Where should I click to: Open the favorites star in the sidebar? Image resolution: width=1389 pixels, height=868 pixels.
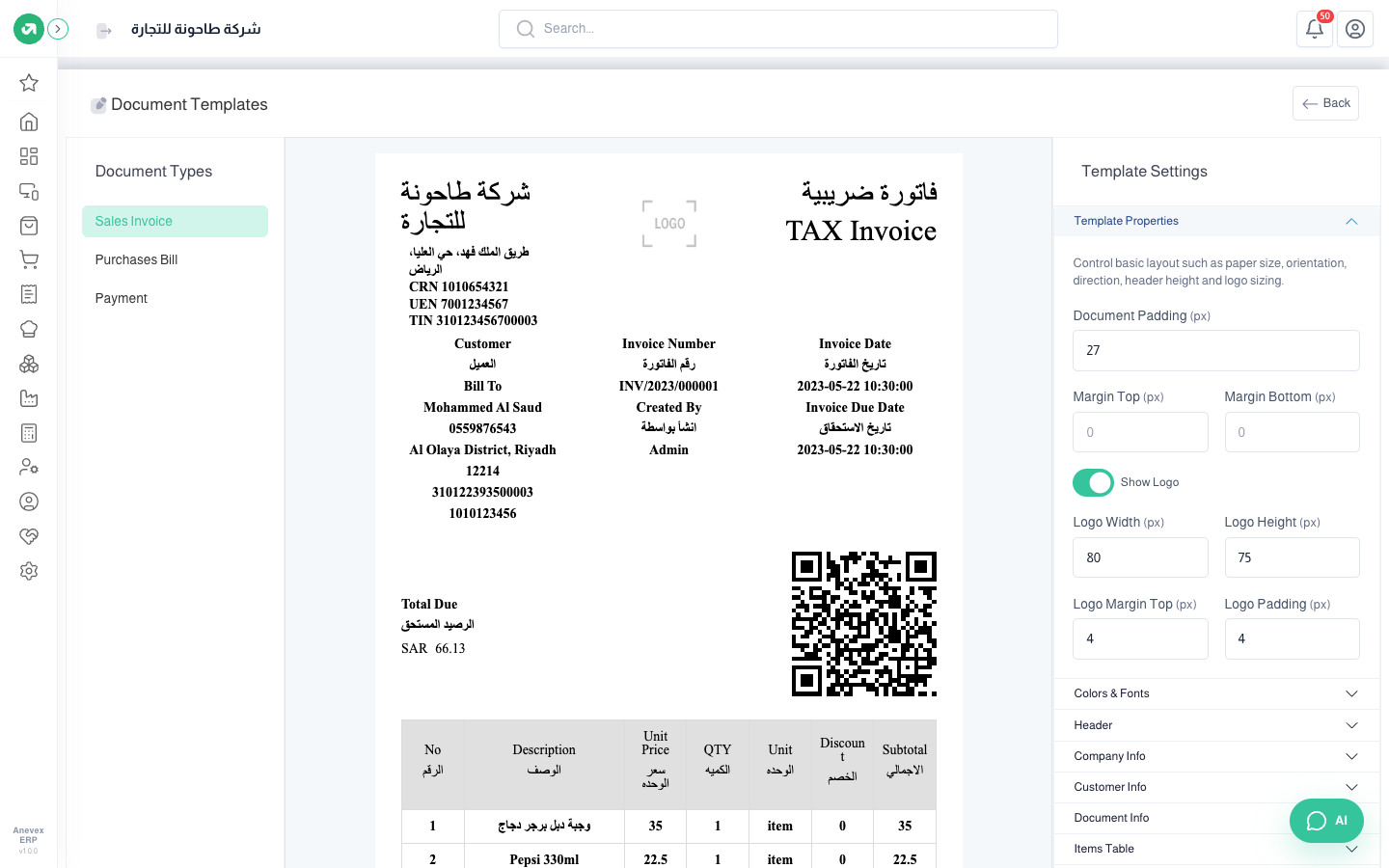[29, 83]
